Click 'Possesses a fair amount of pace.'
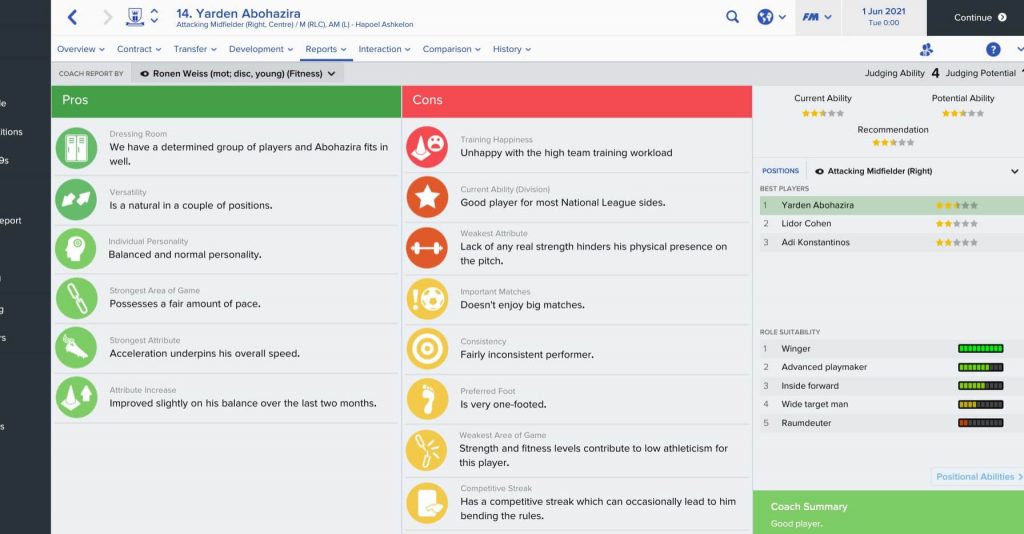Viewport: 1024px width, 534px height. [185, 304]
